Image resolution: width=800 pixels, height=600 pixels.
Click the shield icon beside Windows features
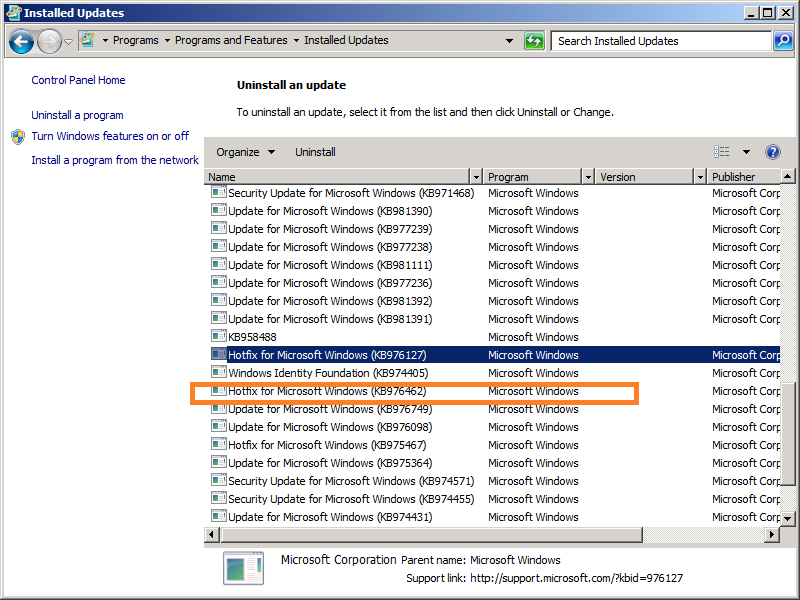[x=18, y=137]
